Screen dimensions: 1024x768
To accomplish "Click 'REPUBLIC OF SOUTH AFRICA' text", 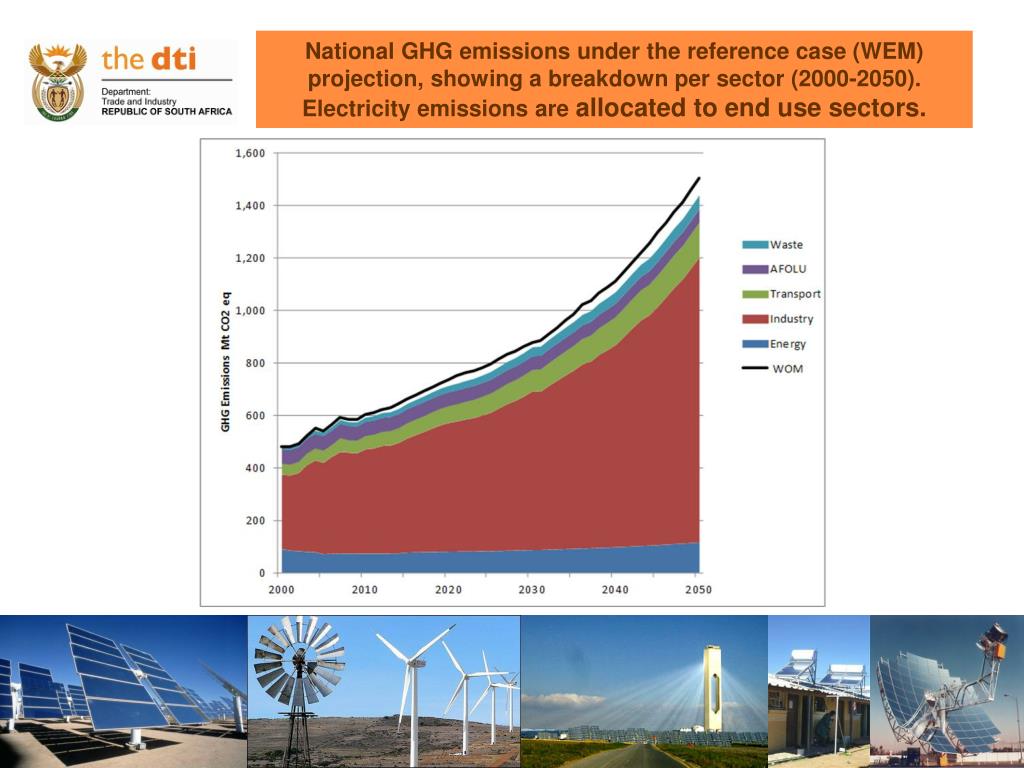I will [x=167, y=112].
